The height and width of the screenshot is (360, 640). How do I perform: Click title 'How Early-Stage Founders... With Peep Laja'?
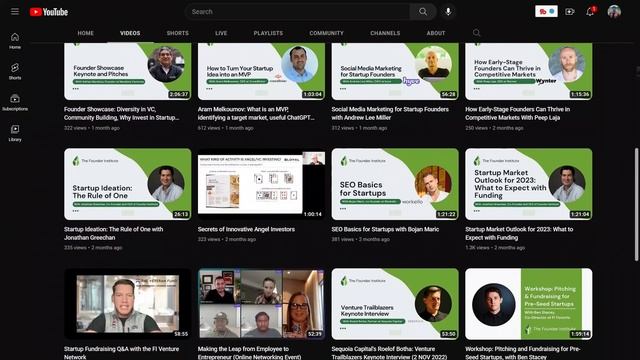[518, 113]
